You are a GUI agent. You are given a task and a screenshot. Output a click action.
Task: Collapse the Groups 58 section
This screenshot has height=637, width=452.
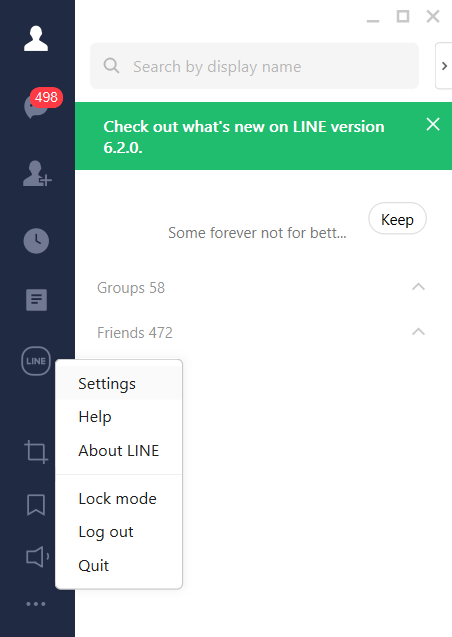pos(418,287)
